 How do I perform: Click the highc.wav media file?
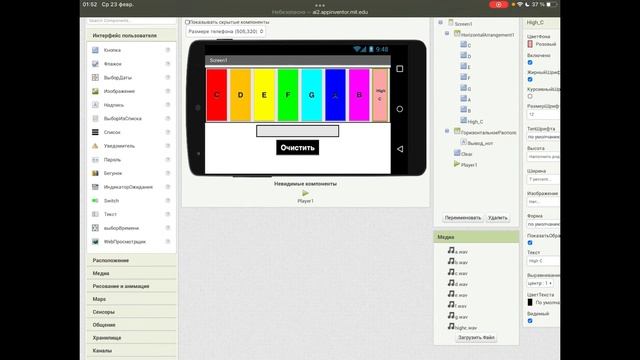point(462,327)
